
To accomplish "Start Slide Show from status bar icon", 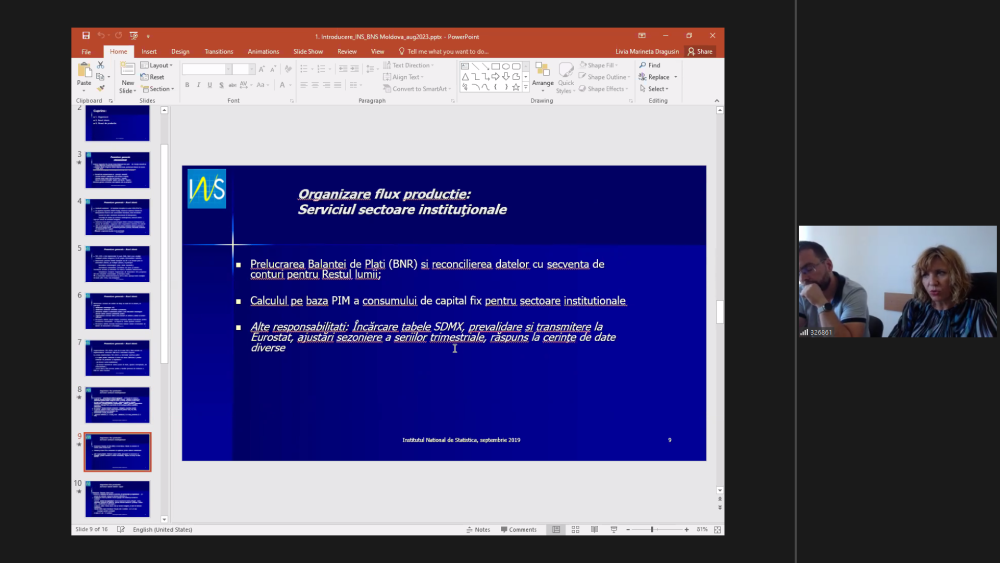I will coord(614,529).
